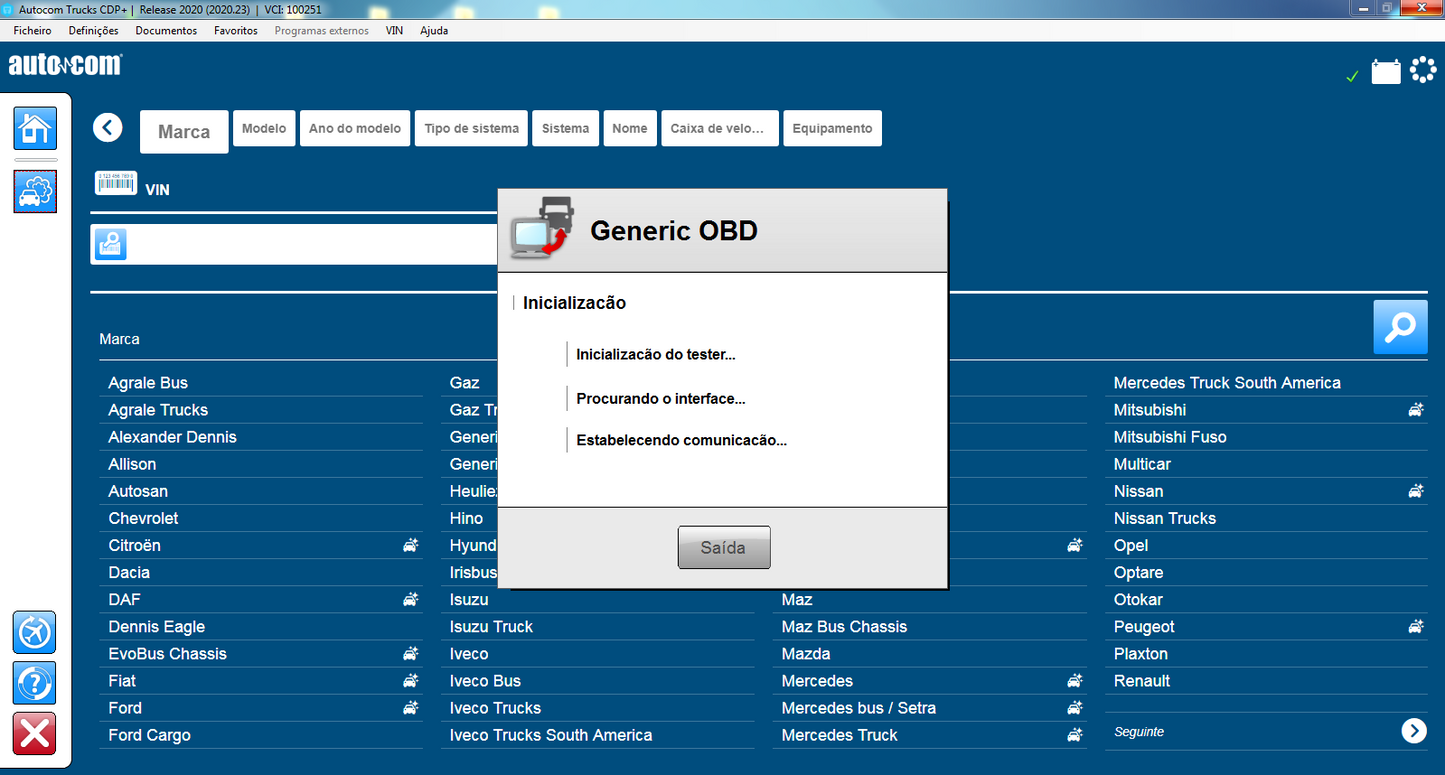Click the red X exit icon

tap(35, 734)
